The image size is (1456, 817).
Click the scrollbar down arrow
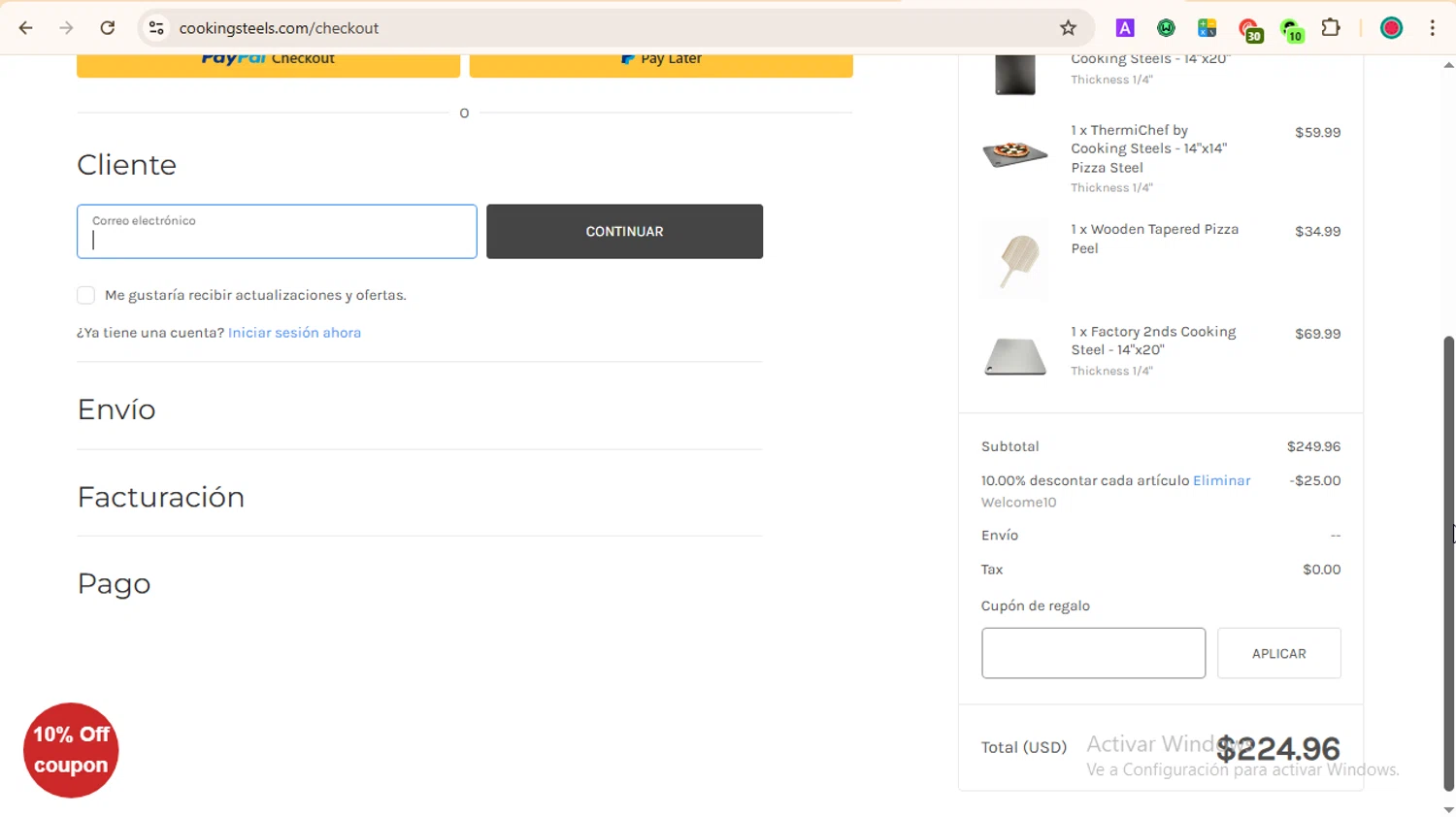(1448, 808)
